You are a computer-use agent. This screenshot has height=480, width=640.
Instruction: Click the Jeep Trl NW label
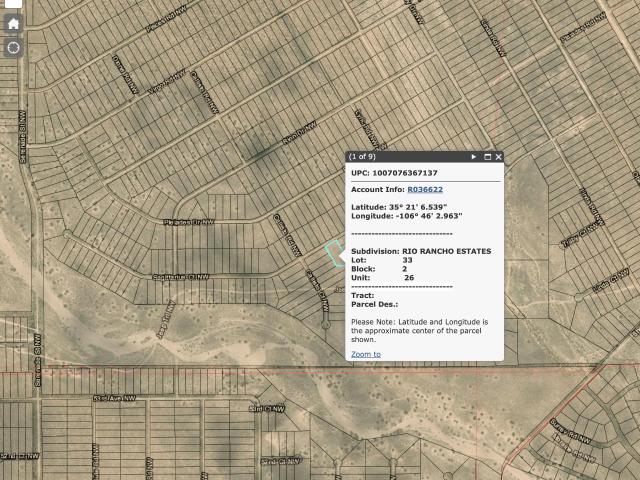(166, 320)
